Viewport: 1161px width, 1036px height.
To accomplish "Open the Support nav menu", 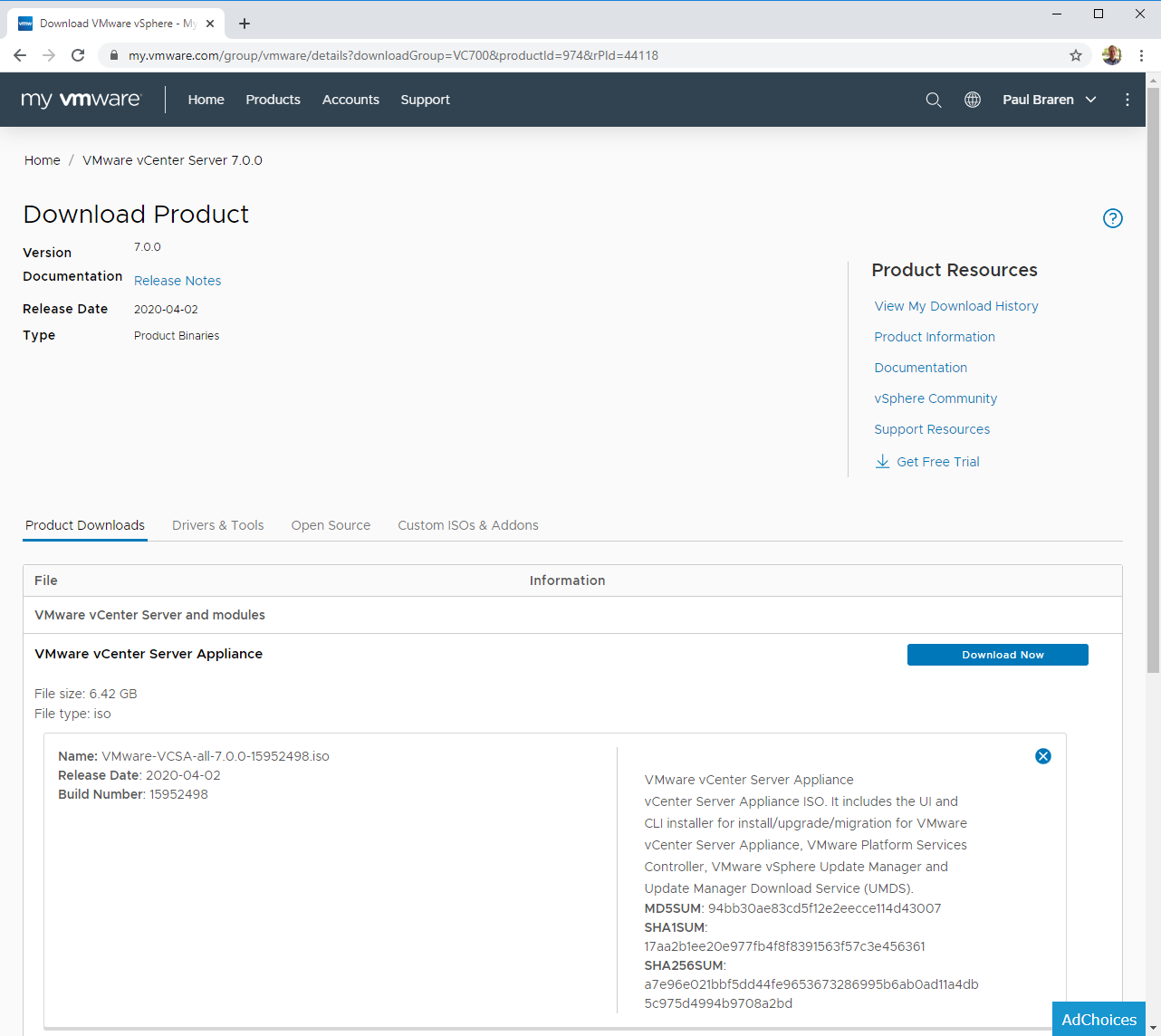I will [x=426, y=100].
